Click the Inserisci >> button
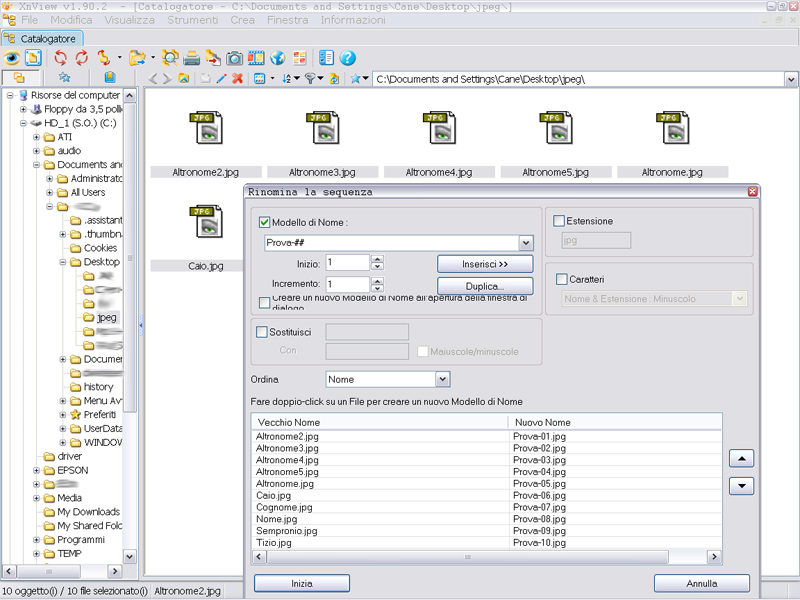The image size is (800, 600). tap(485, 264)
